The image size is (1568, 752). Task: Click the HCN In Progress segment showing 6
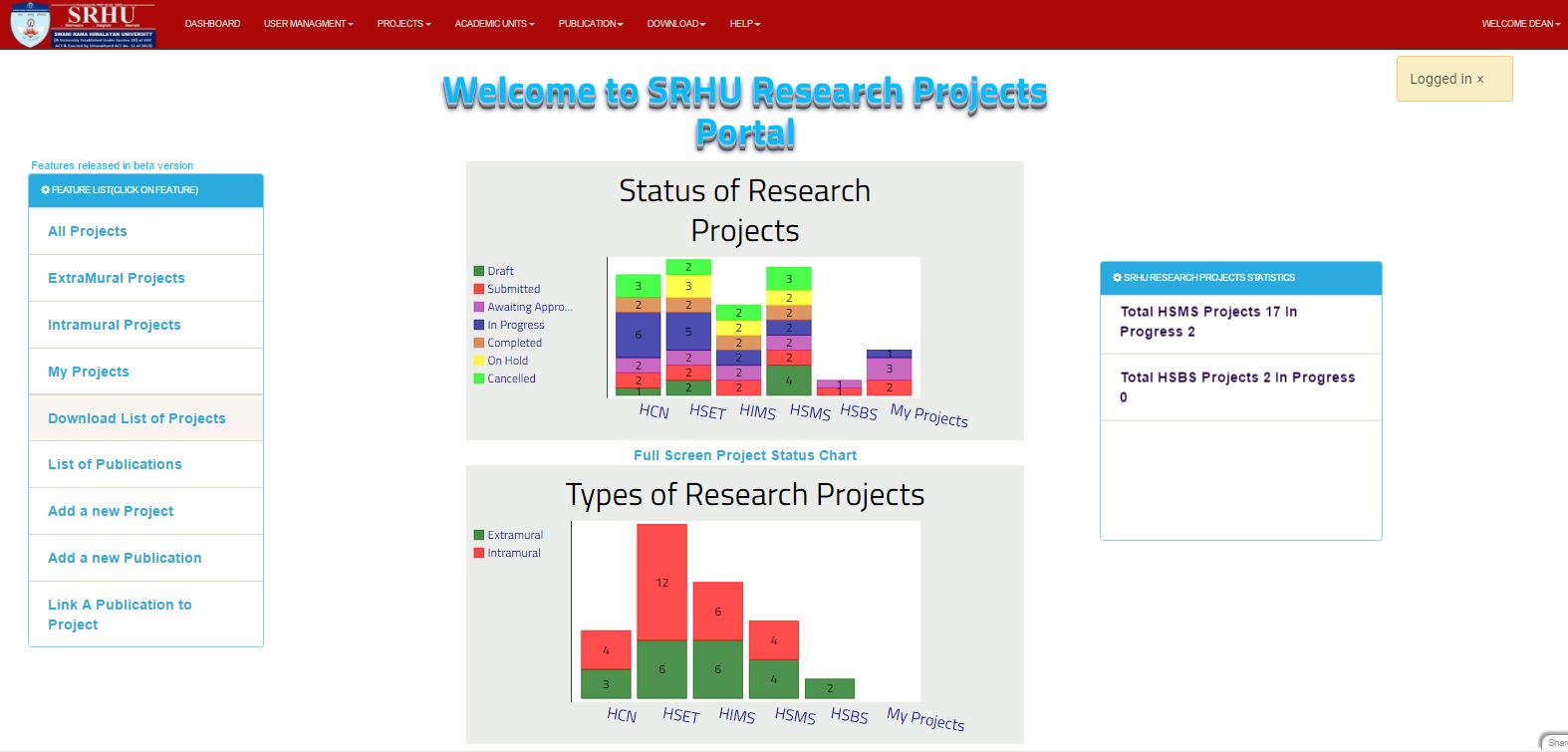pyautogui.click(x=639, y=335)
